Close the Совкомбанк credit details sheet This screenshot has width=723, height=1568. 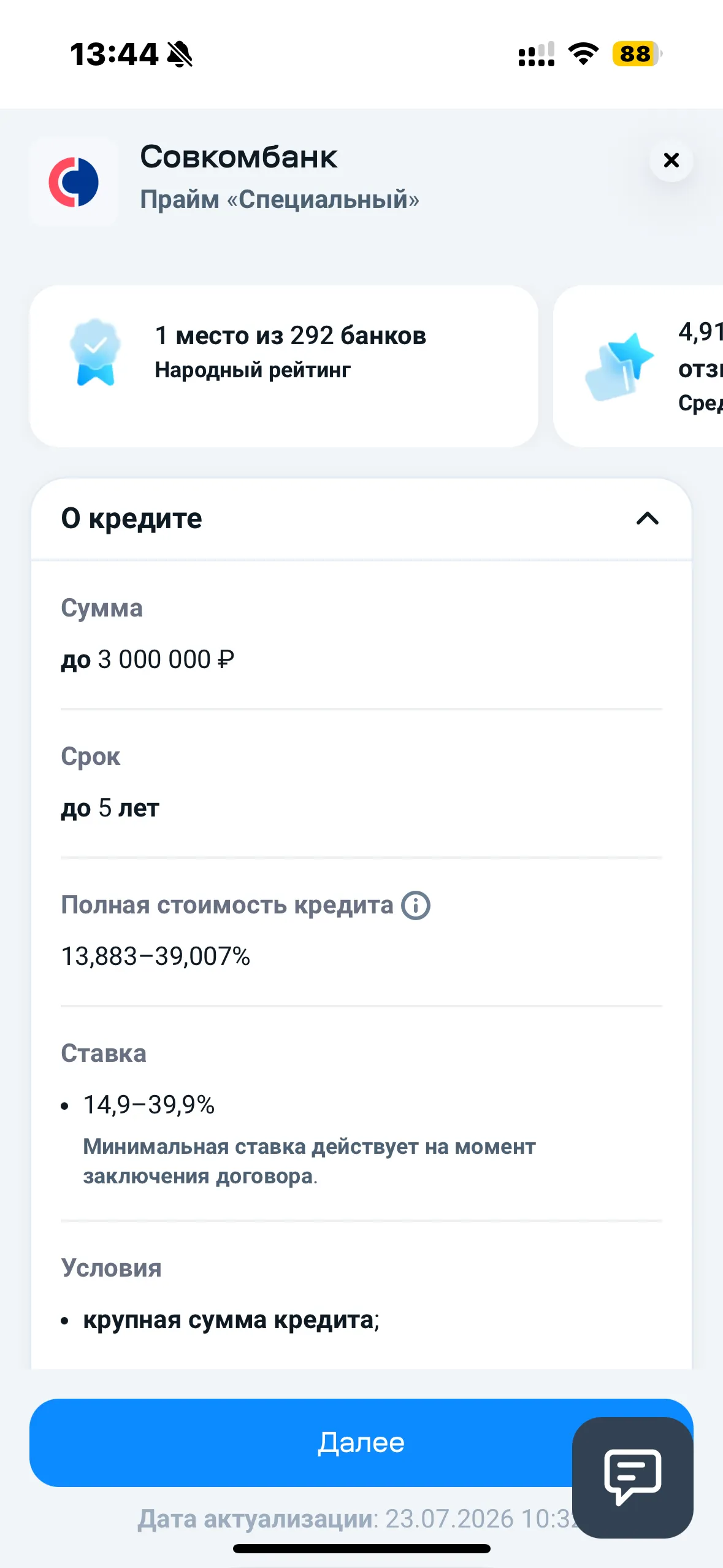[x=671, y=160]
